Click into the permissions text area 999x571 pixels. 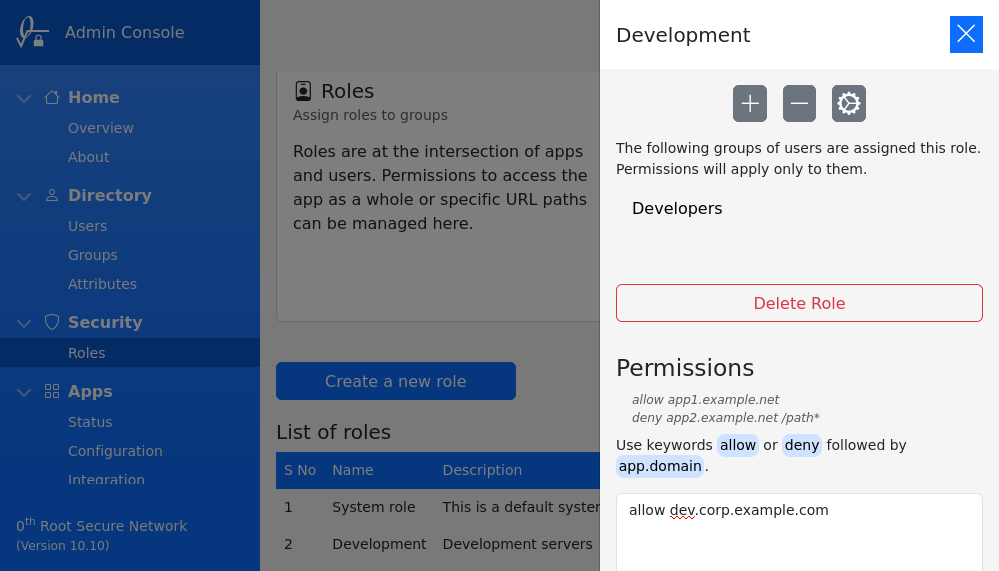point(798,535)
